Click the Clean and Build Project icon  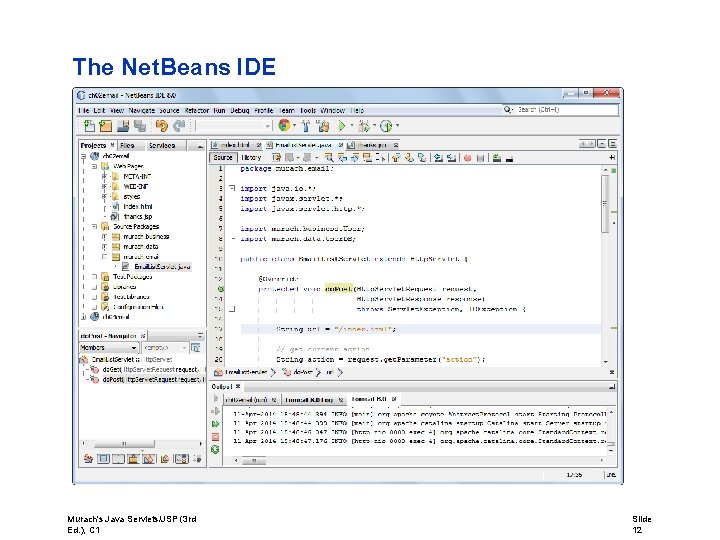[x=323, y=125]
